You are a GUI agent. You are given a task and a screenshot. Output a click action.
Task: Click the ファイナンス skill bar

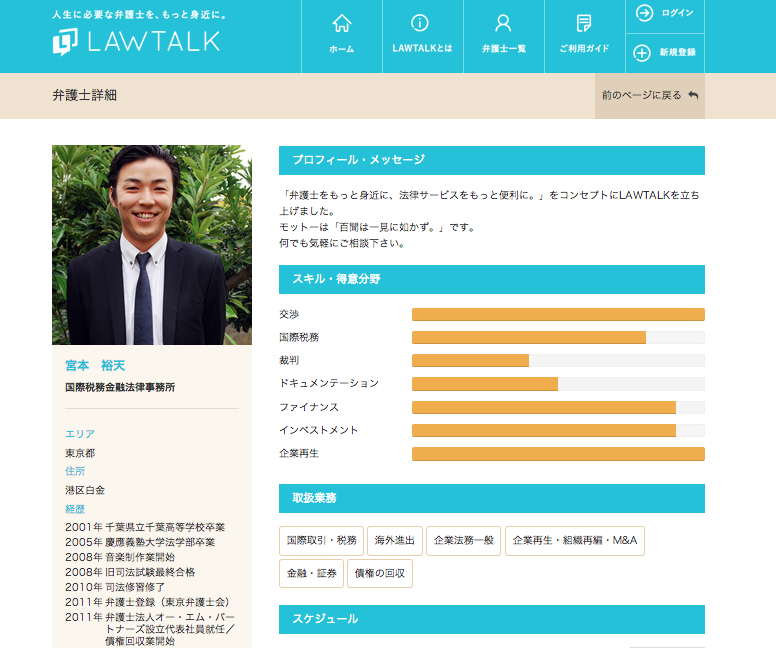tap(558, 407)
